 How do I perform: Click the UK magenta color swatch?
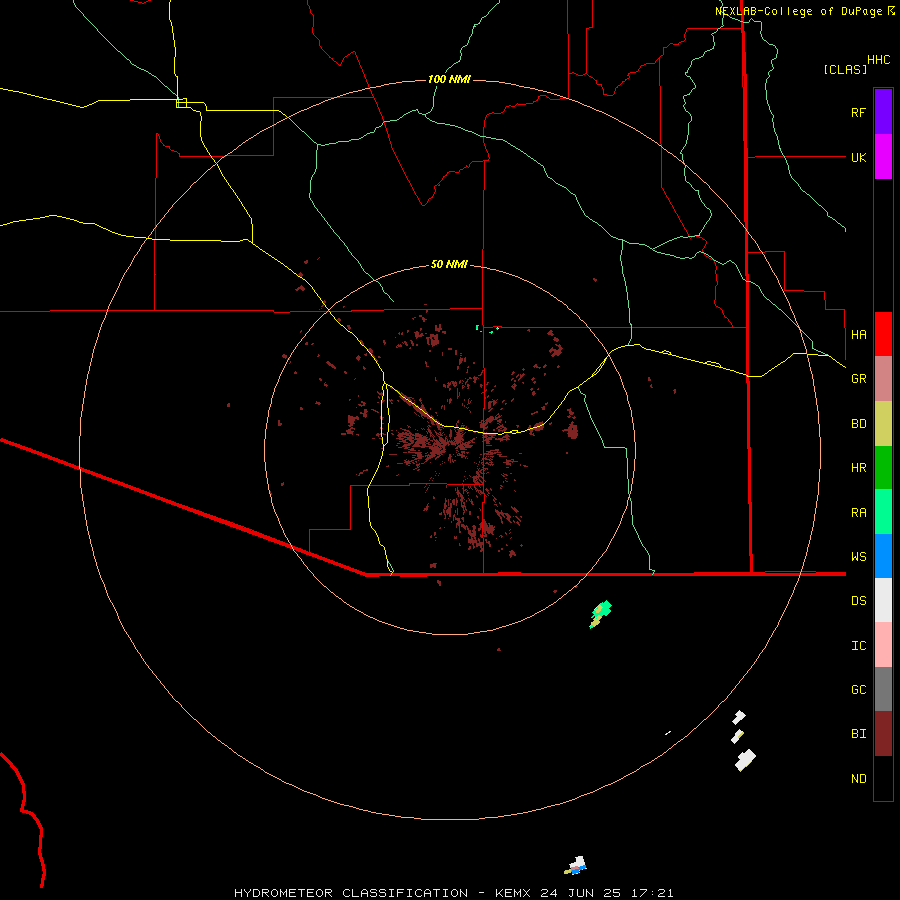(883, 157)
